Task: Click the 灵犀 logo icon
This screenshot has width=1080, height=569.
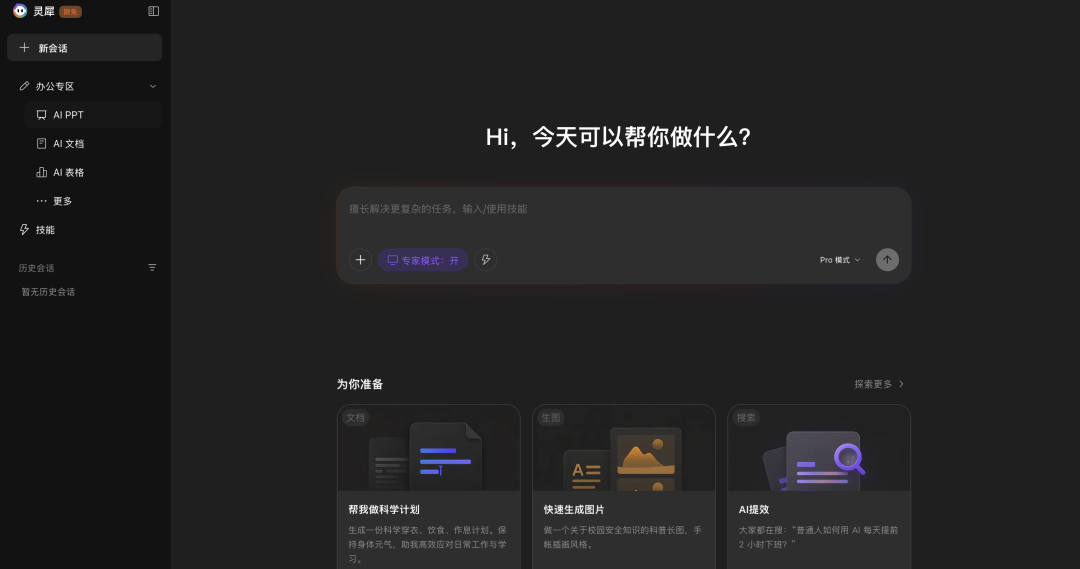Action: point(20,11)
